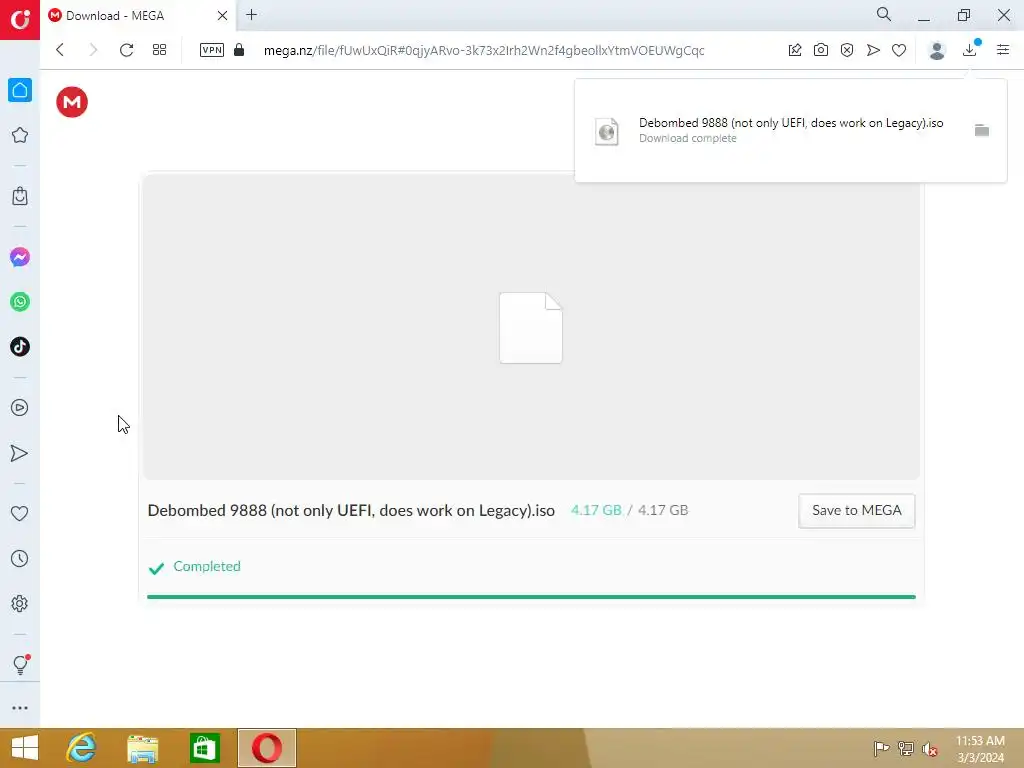The height and width of the screenshot is (768, 1024).
Task: Show downloaded file in folder icon
Action: tap(982, 131)
